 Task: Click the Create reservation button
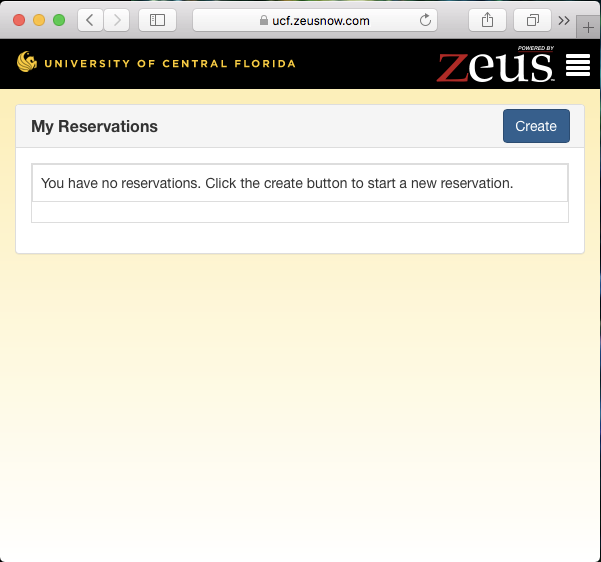click(x=536, y=126)
